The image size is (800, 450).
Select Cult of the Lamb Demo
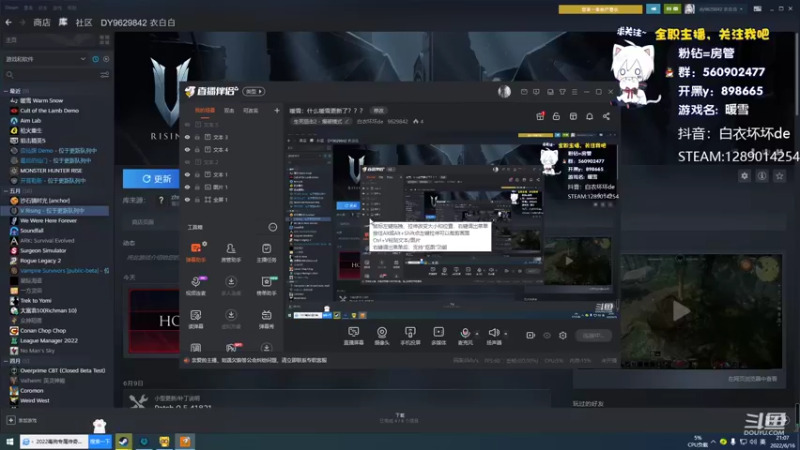pyautogui.click(x=49, y=110)
